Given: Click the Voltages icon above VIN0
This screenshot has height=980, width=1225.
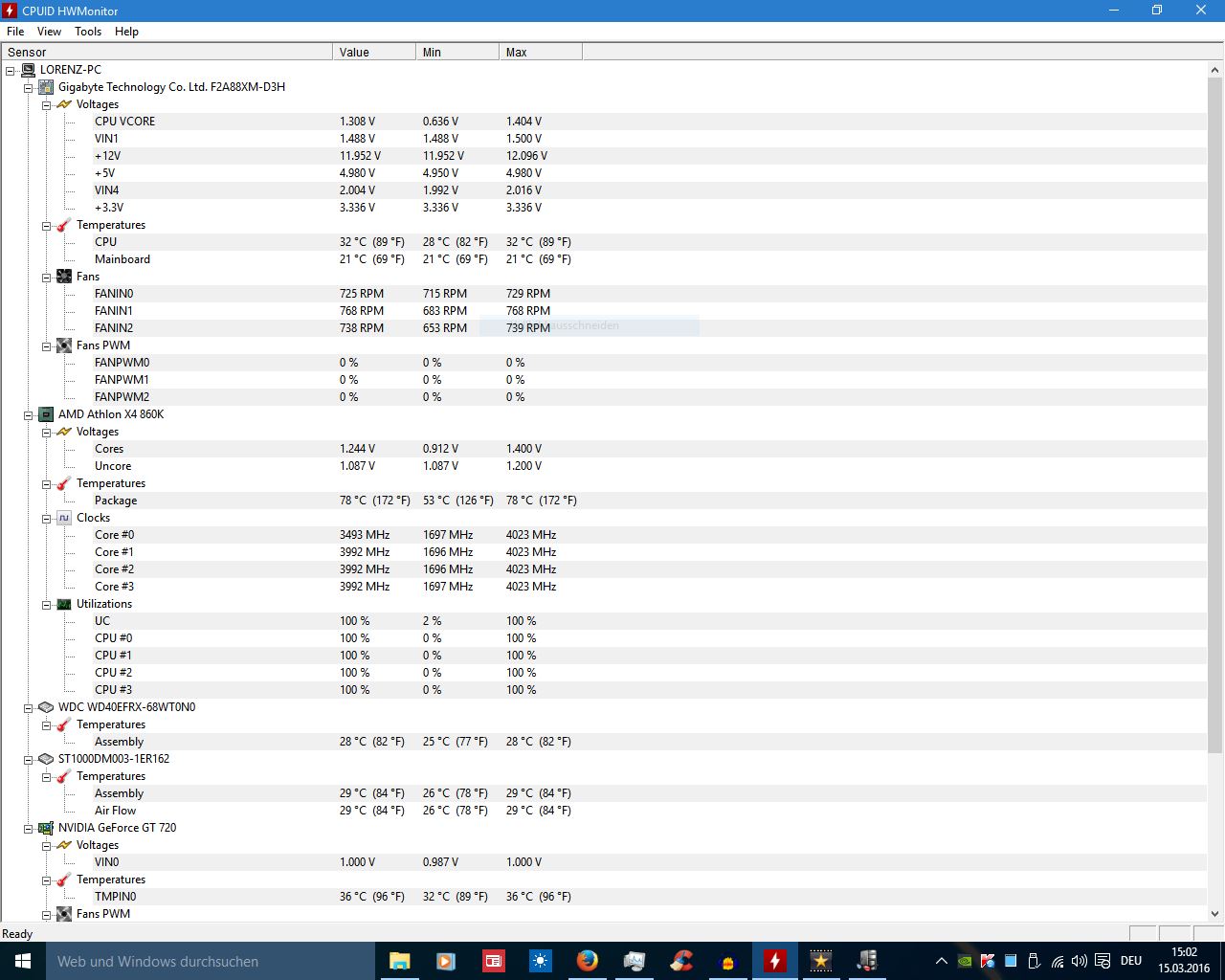Looking at the screenshot, I should 64,845.
